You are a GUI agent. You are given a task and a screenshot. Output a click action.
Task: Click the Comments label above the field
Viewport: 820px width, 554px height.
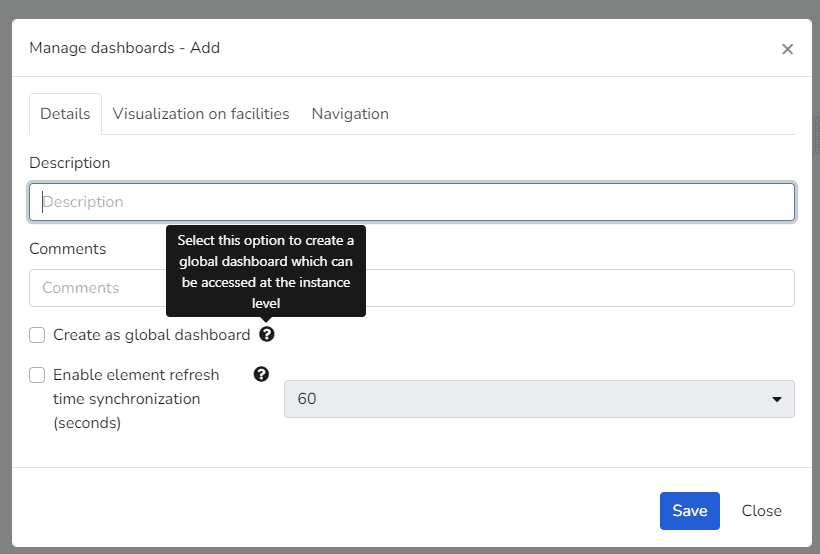point(67,249)
